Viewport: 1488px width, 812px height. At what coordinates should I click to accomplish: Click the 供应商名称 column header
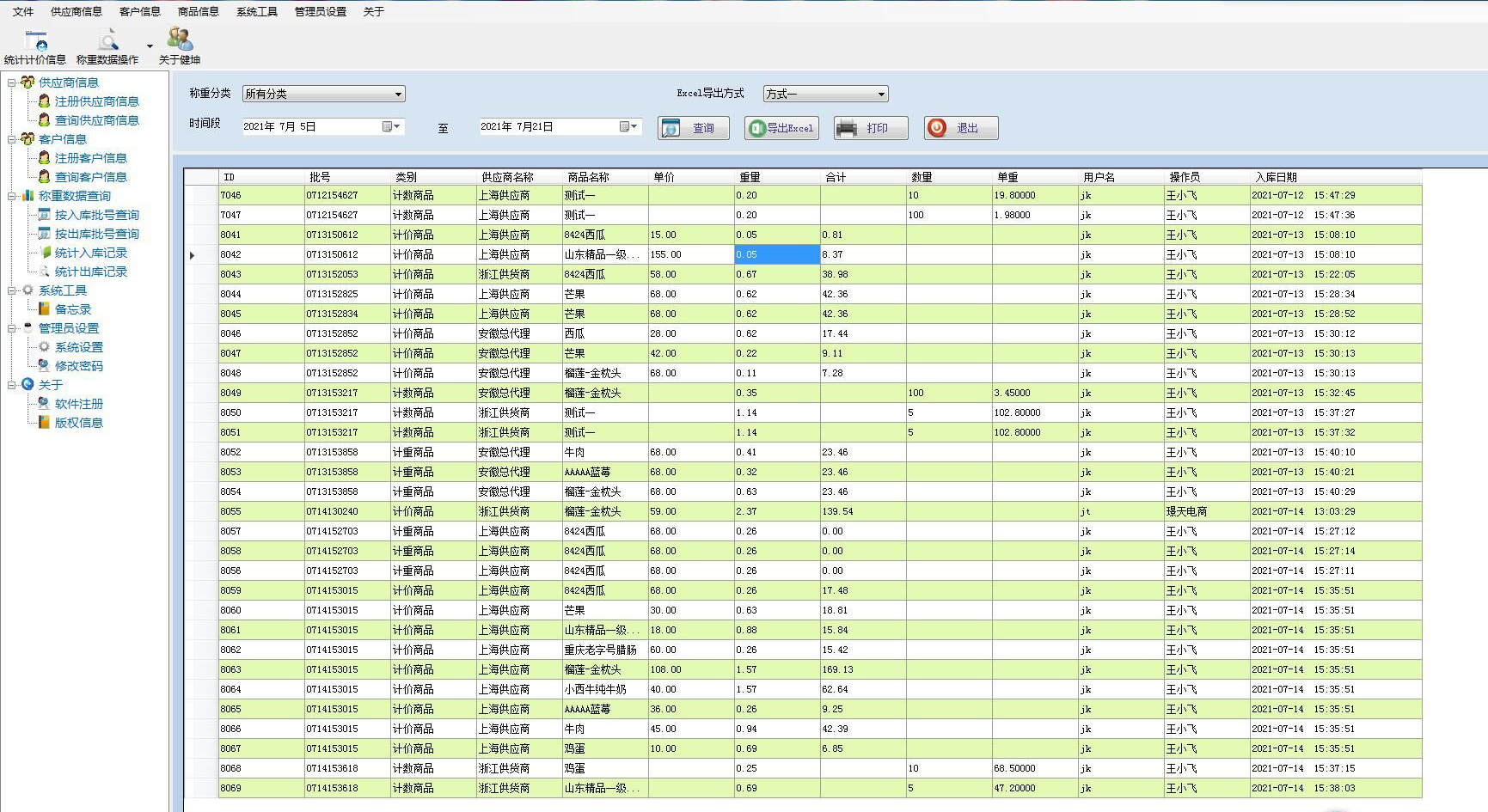point(519,177)
